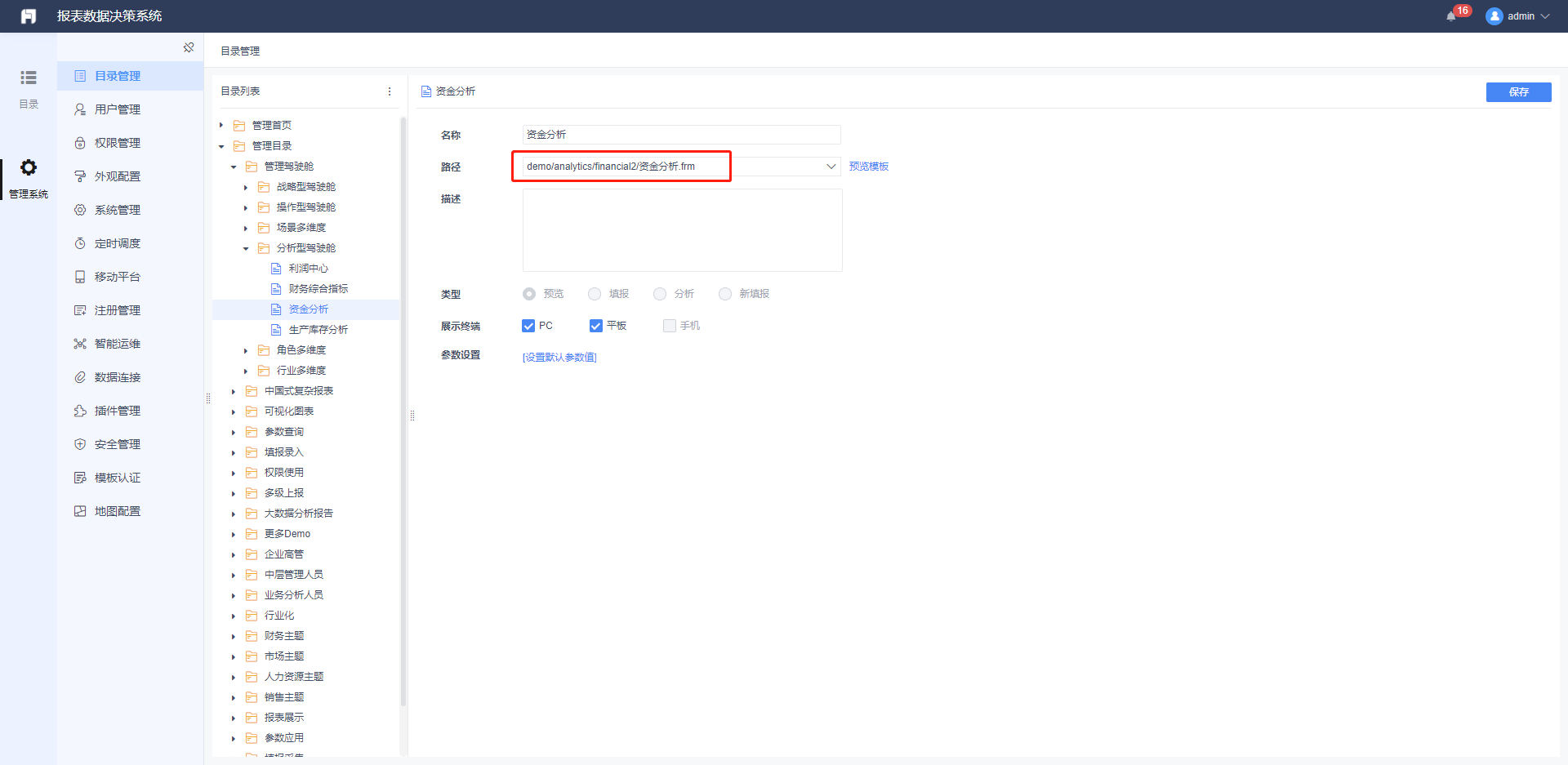Toggle the PC display checkbox

tap(528, 326)
